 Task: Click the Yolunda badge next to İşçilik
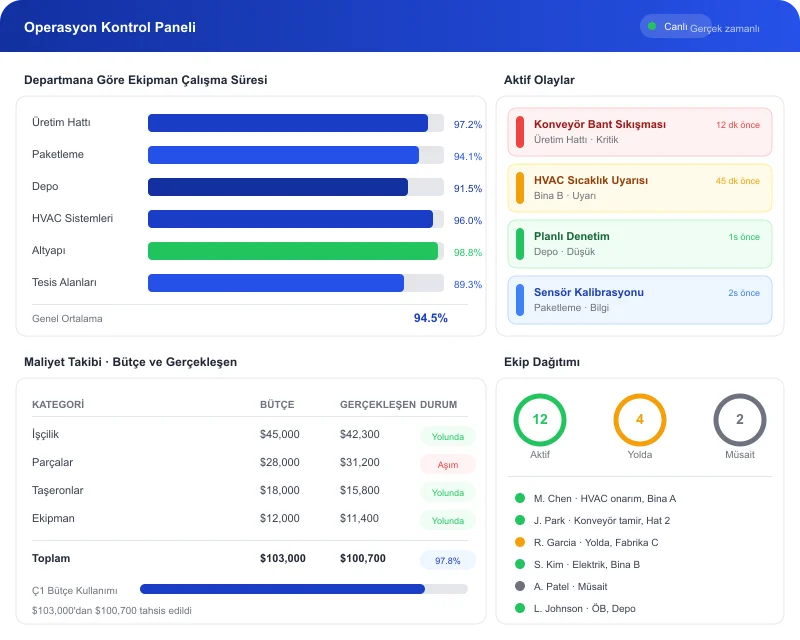coord(447,436)
